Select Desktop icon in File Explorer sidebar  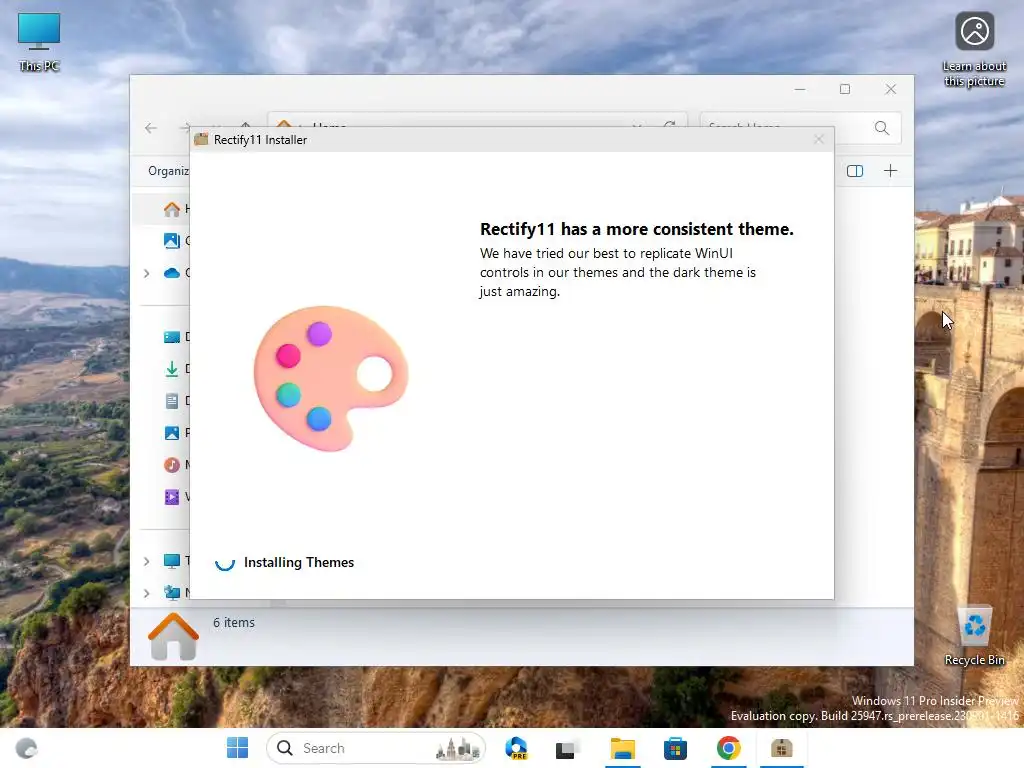[172, 337]
